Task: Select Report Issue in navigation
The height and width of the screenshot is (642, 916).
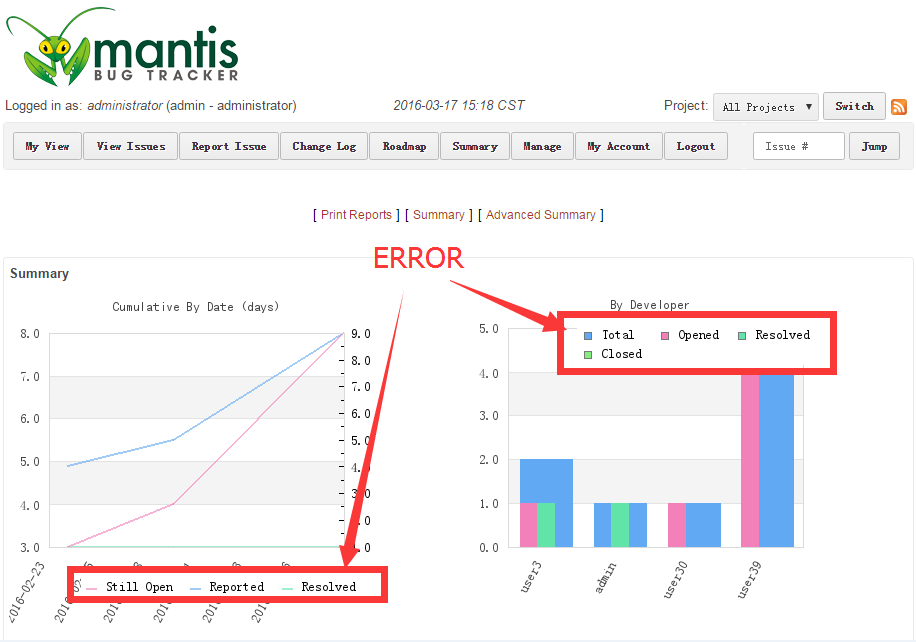Action: (x=229, y=146)
